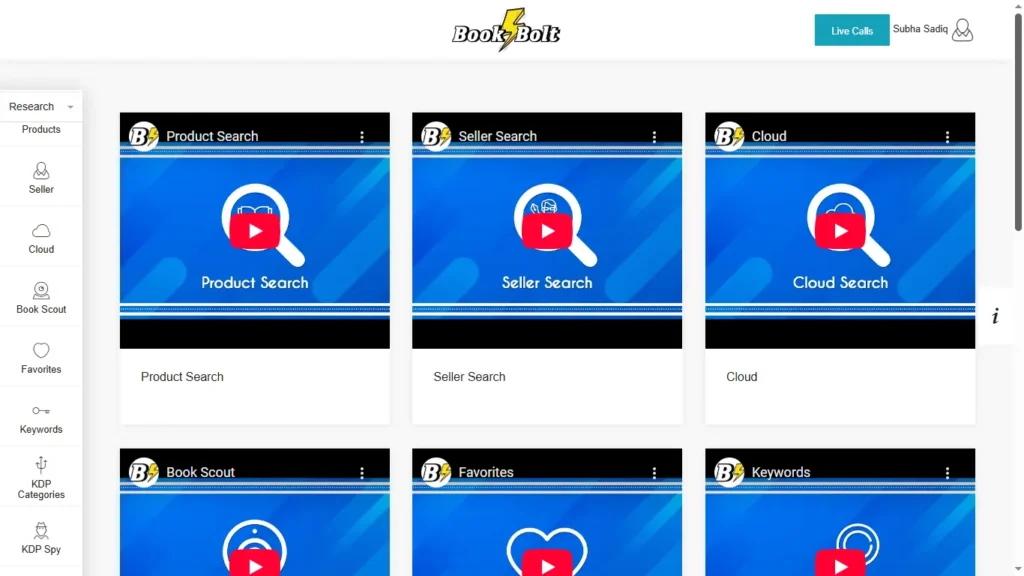Click channel logo on Seller Search video
Screen dimensions: 1024x576
[436, 136]
